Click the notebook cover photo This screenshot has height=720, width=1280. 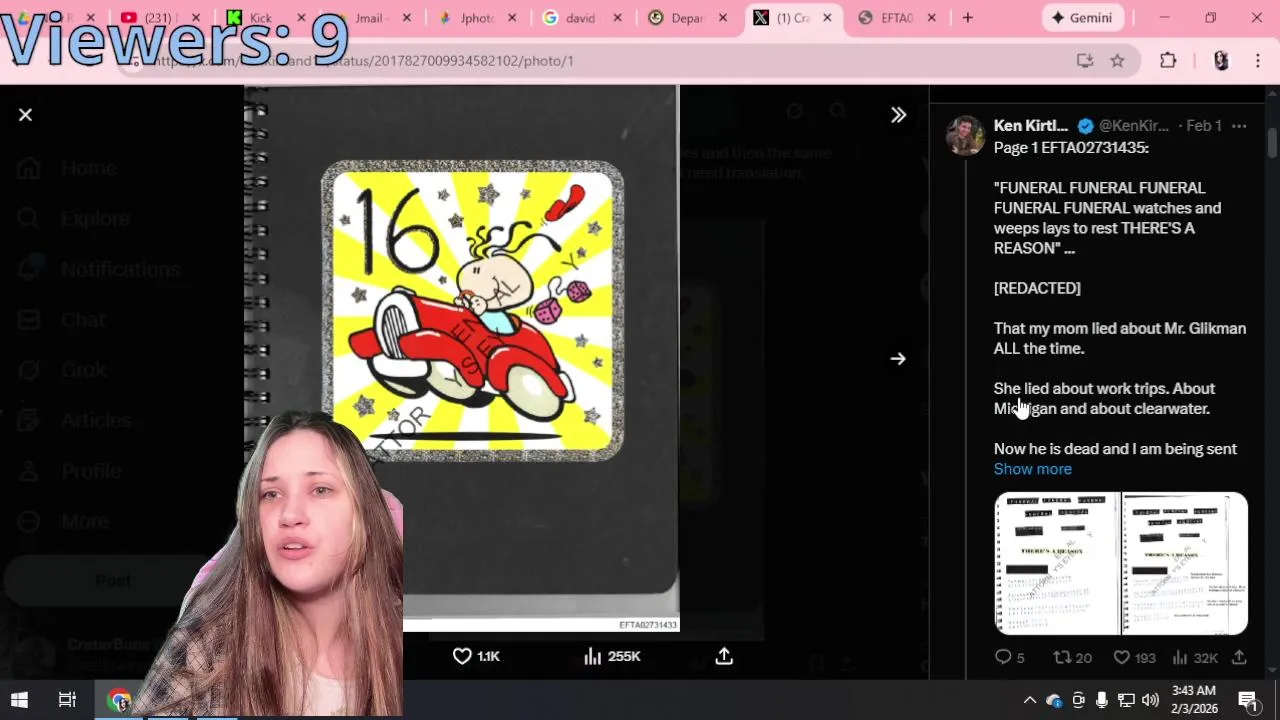coord(461,358)
